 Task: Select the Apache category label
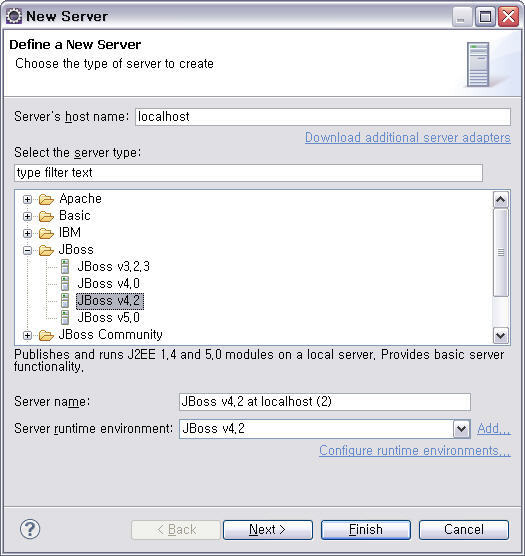coord(80,199)
